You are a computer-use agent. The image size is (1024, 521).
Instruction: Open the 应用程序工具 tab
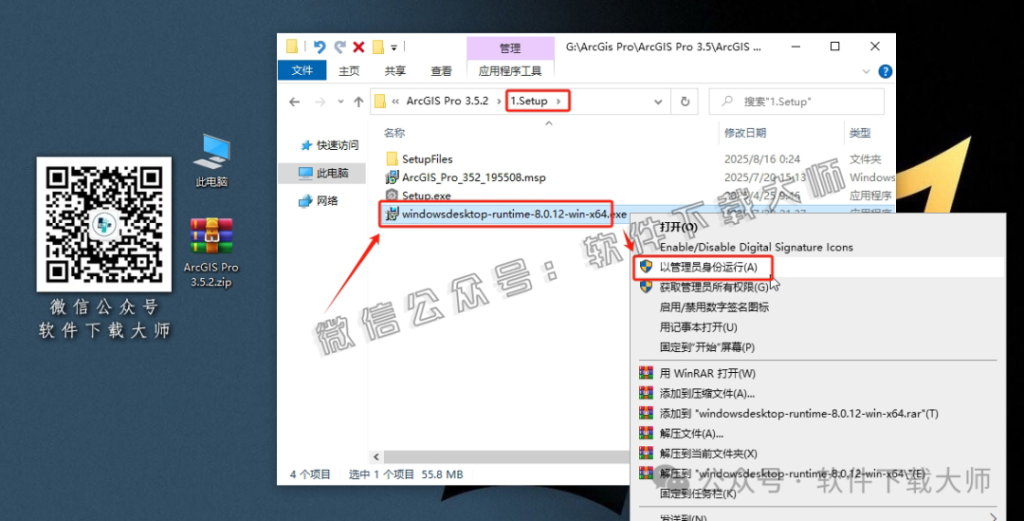click(x=510, y=71)
